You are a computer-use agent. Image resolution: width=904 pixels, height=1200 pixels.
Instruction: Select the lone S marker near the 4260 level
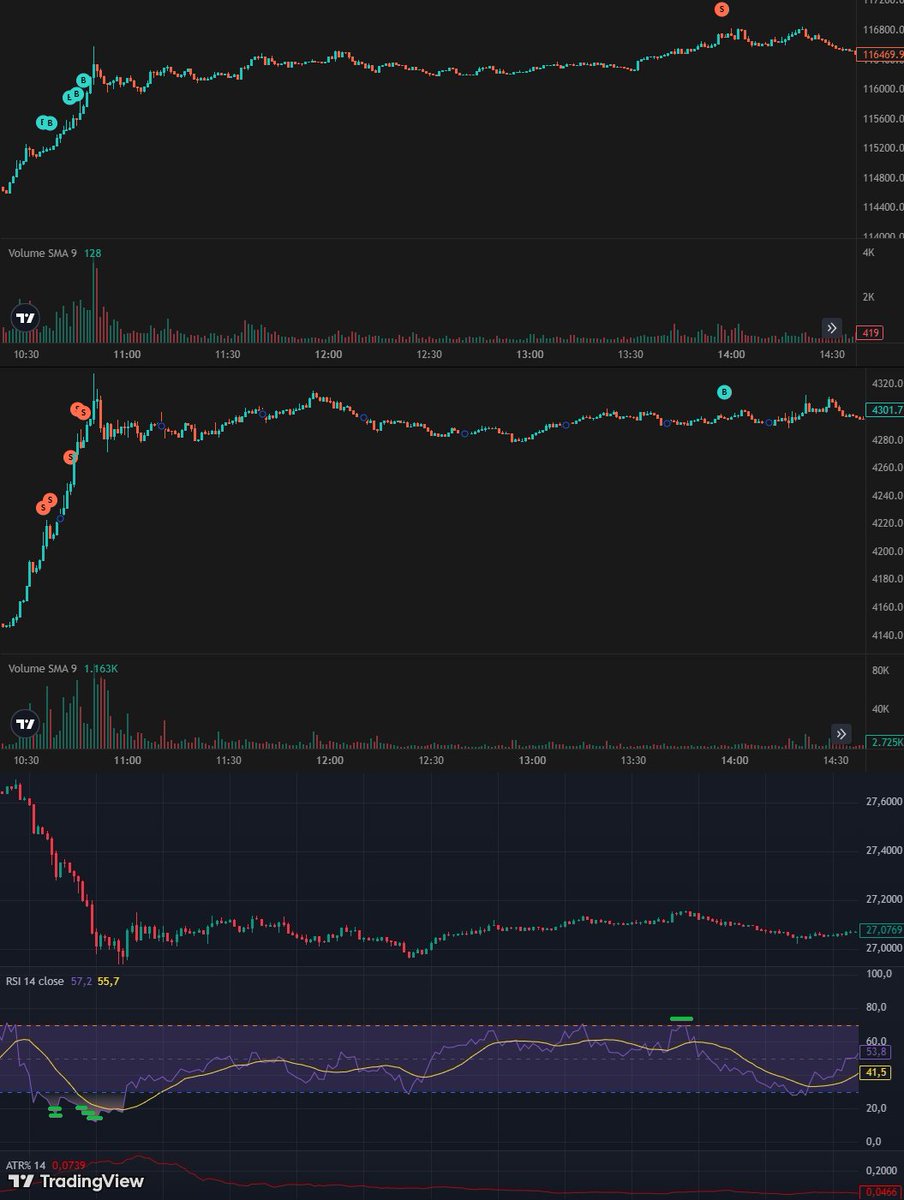click(70, 457)
